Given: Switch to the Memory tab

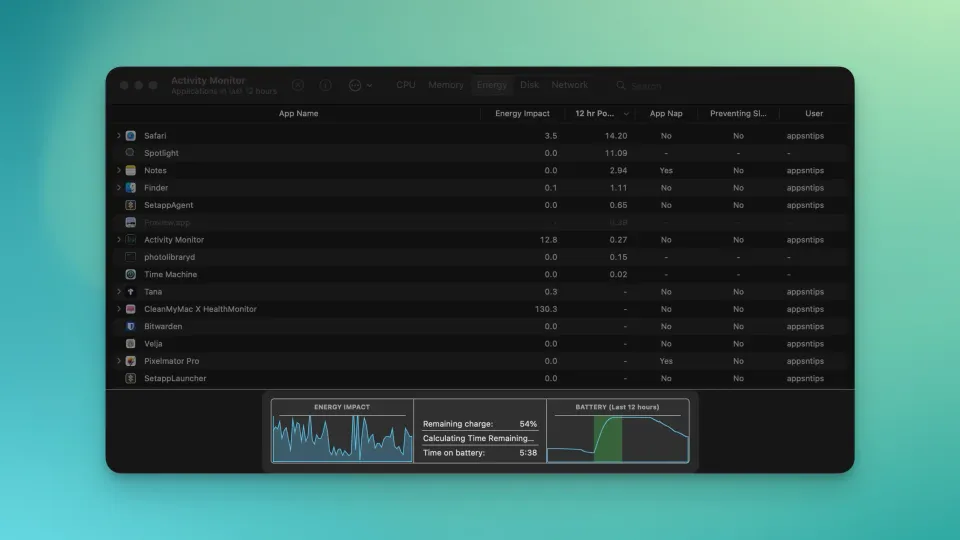Looking at the screenshot, I should click(x=446, y=86).
